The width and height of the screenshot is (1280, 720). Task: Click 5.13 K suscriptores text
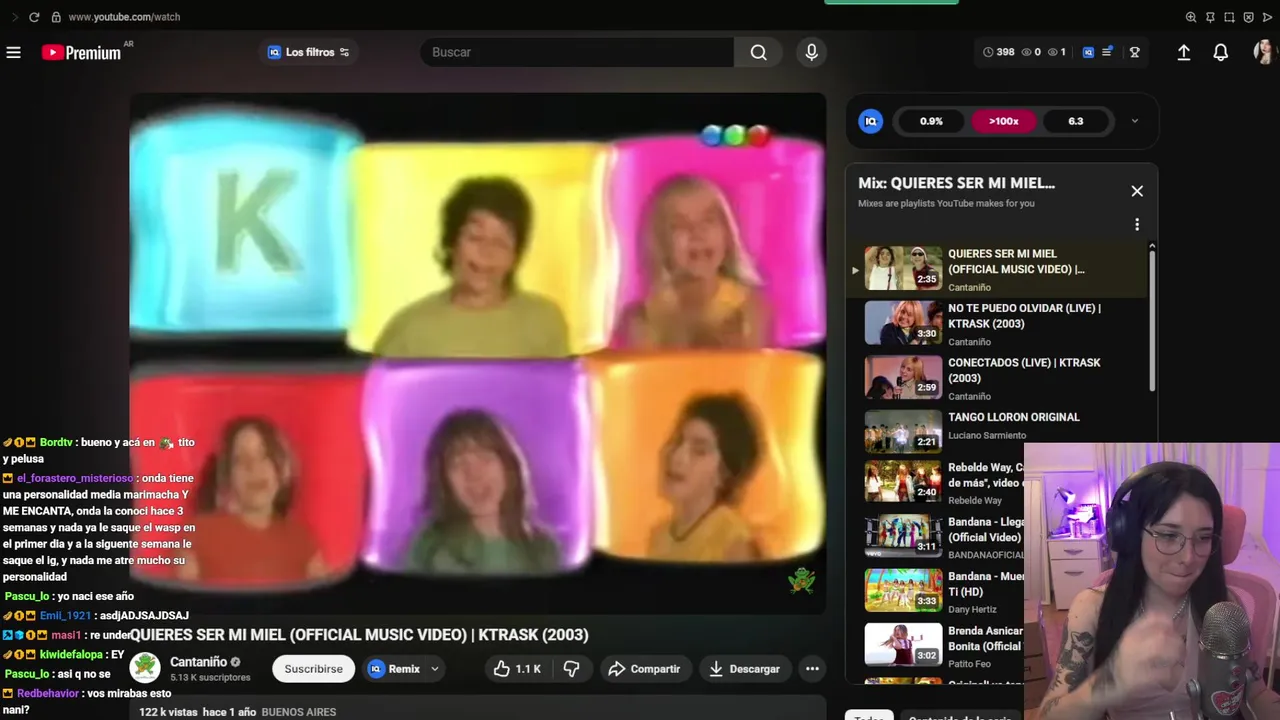tap(210, 678)
